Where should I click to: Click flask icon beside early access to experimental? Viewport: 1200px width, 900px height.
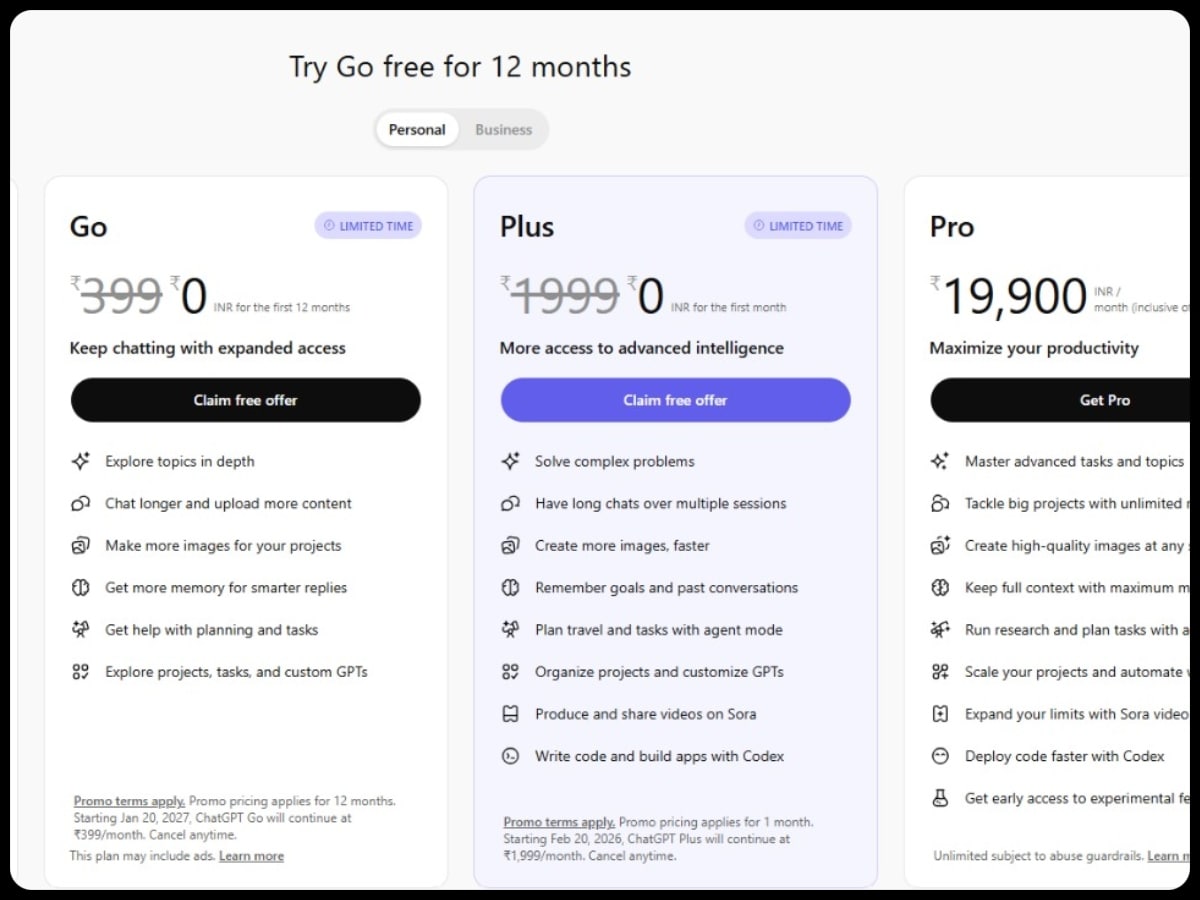[x=940, y=798]
